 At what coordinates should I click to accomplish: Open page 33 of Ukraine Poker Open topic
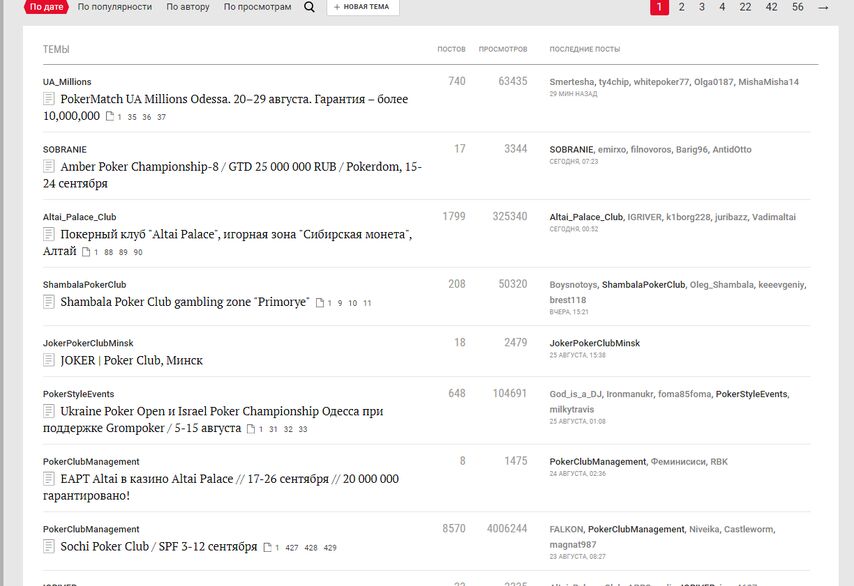point(303,429)
